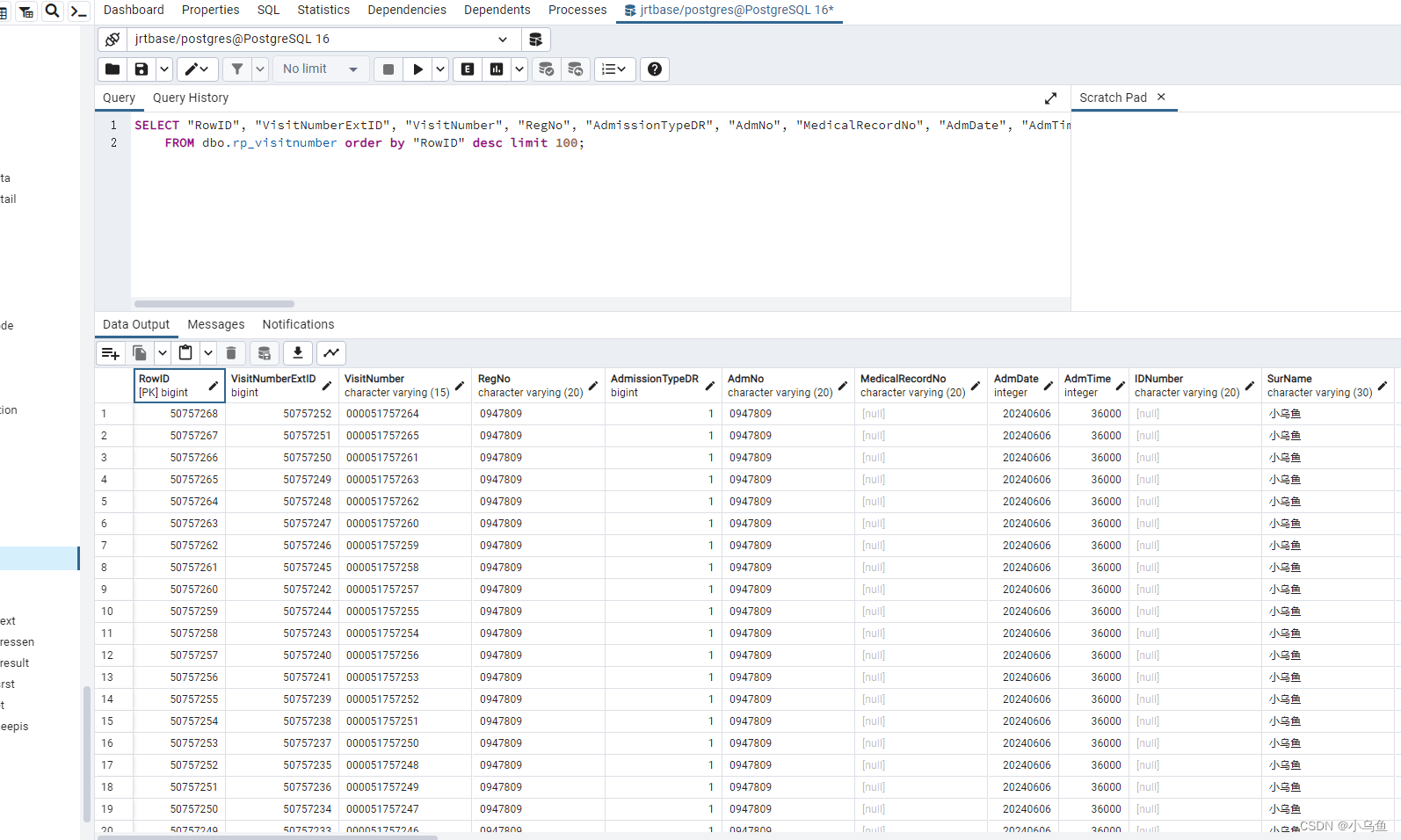Click the data grid horizontal scrollbar
The image size is (1401, 840).
268,837
